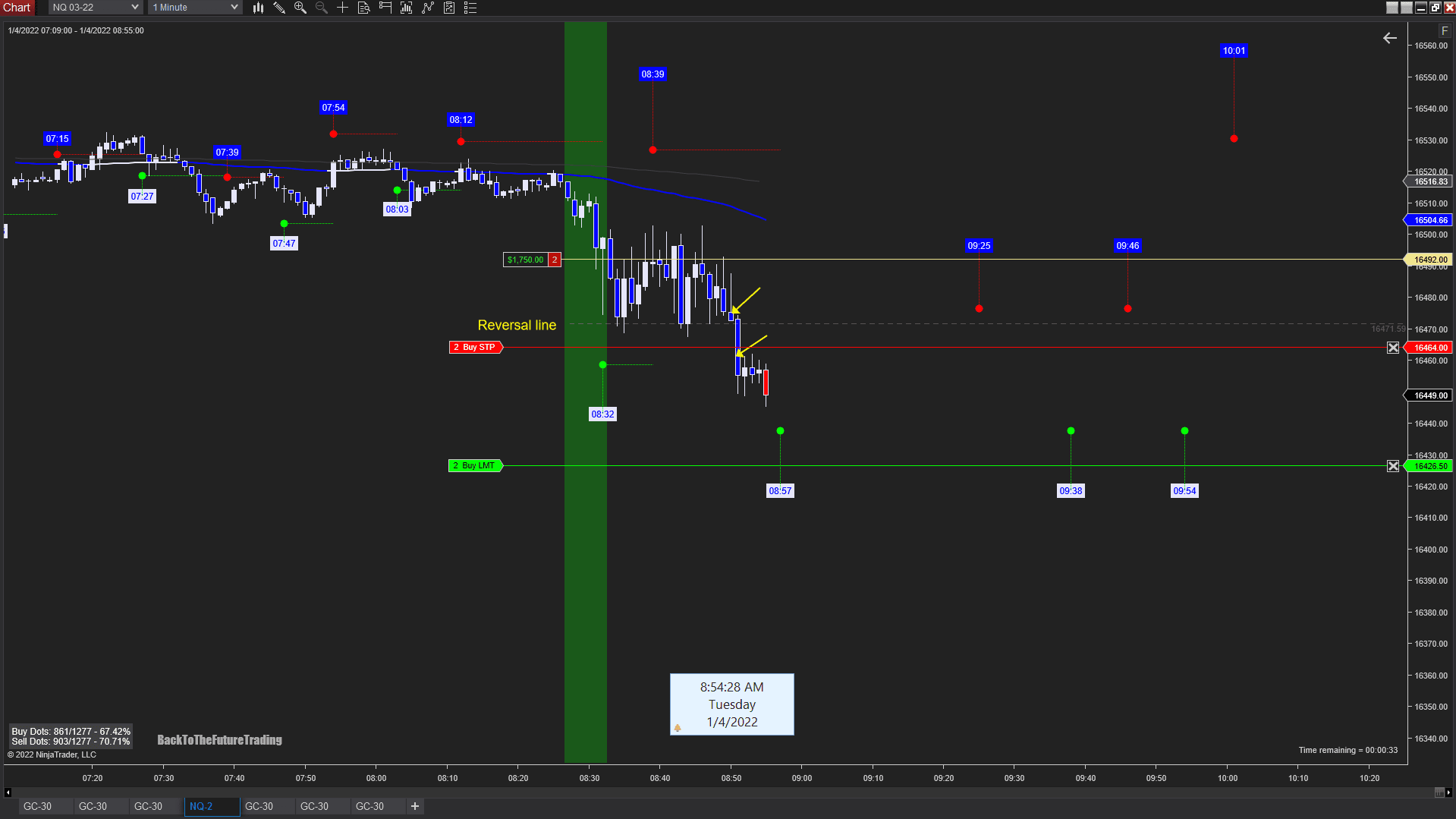Click the 08:57 buy dot time label
1456x819 pixels.
click(780, 491)
